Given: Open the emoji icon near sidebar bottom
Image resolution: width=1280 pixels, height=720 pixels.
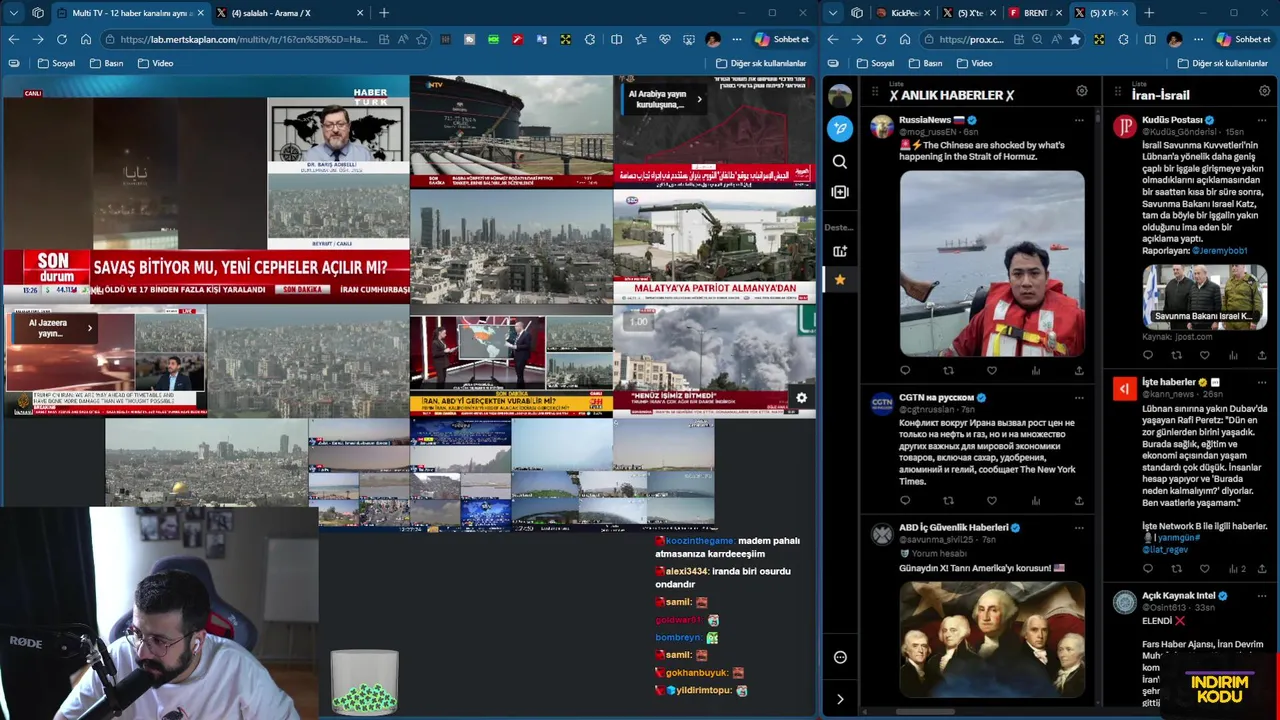Looking at the screenshot, I should (840, 657).
